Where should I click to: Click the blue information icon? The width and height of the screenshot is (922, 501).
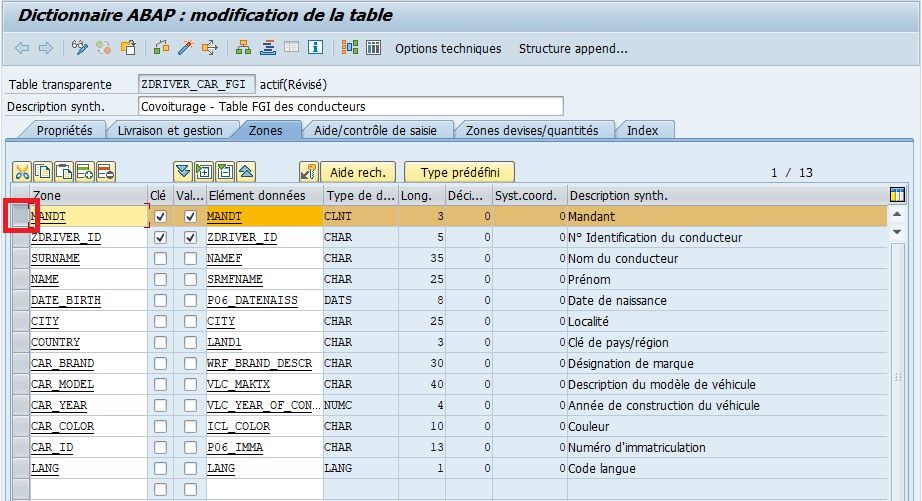315,48
